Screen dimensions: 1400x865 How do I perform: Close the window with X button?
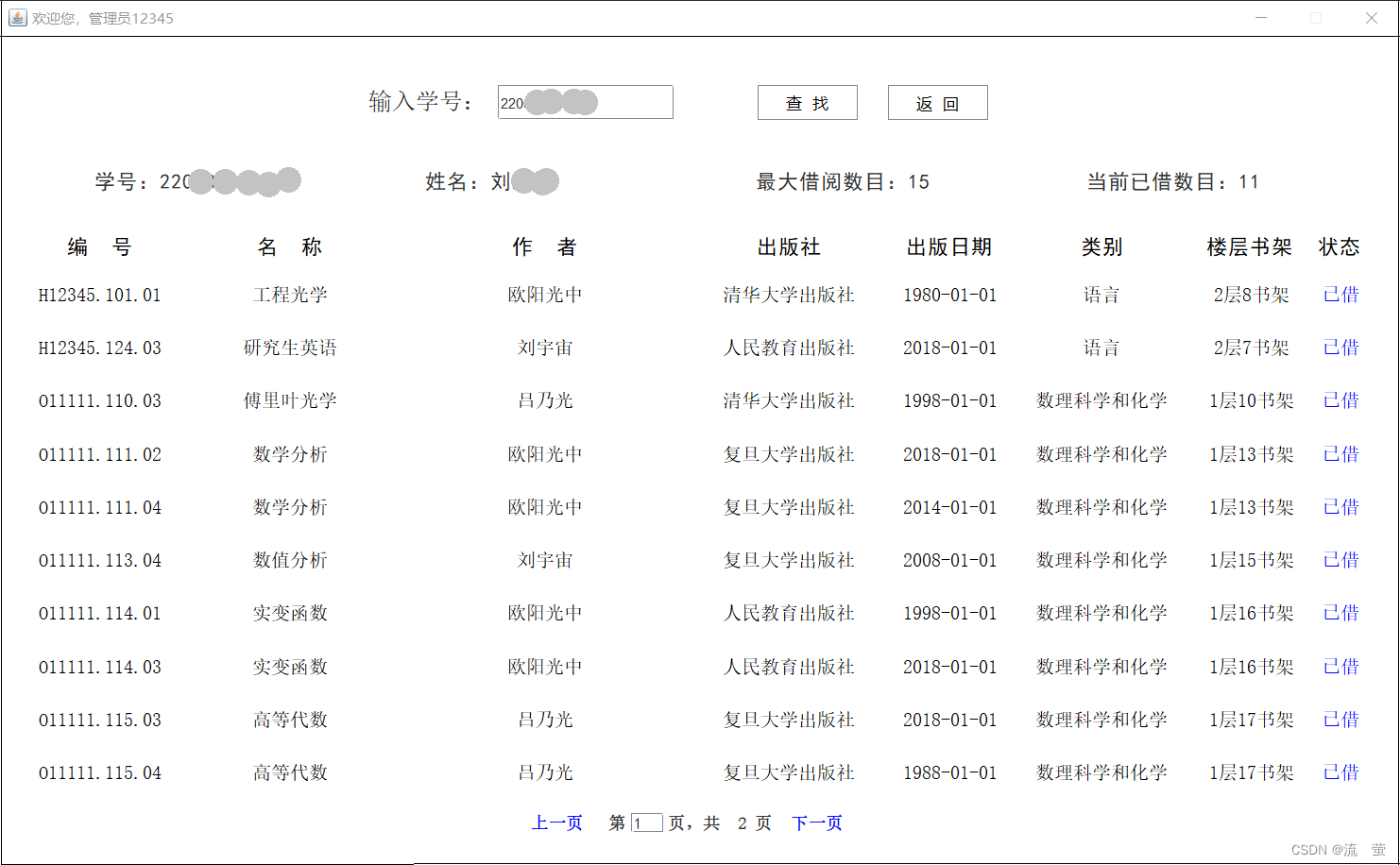click(1372, 18)
